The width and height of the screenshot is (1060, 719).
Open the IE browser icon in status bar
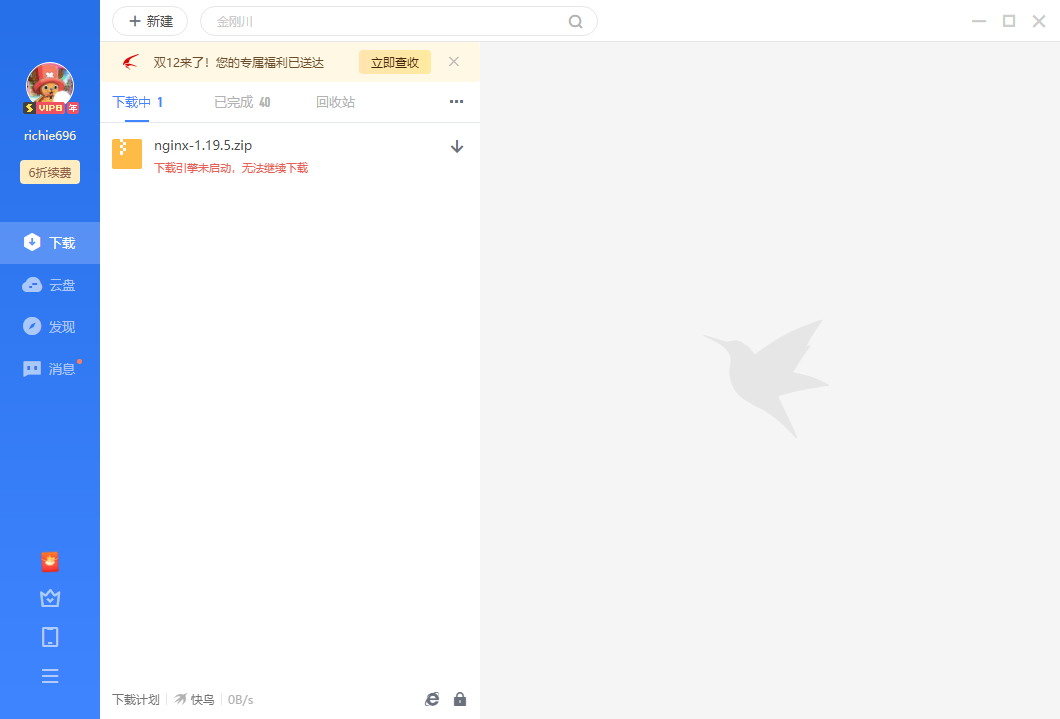pos(432,699)
